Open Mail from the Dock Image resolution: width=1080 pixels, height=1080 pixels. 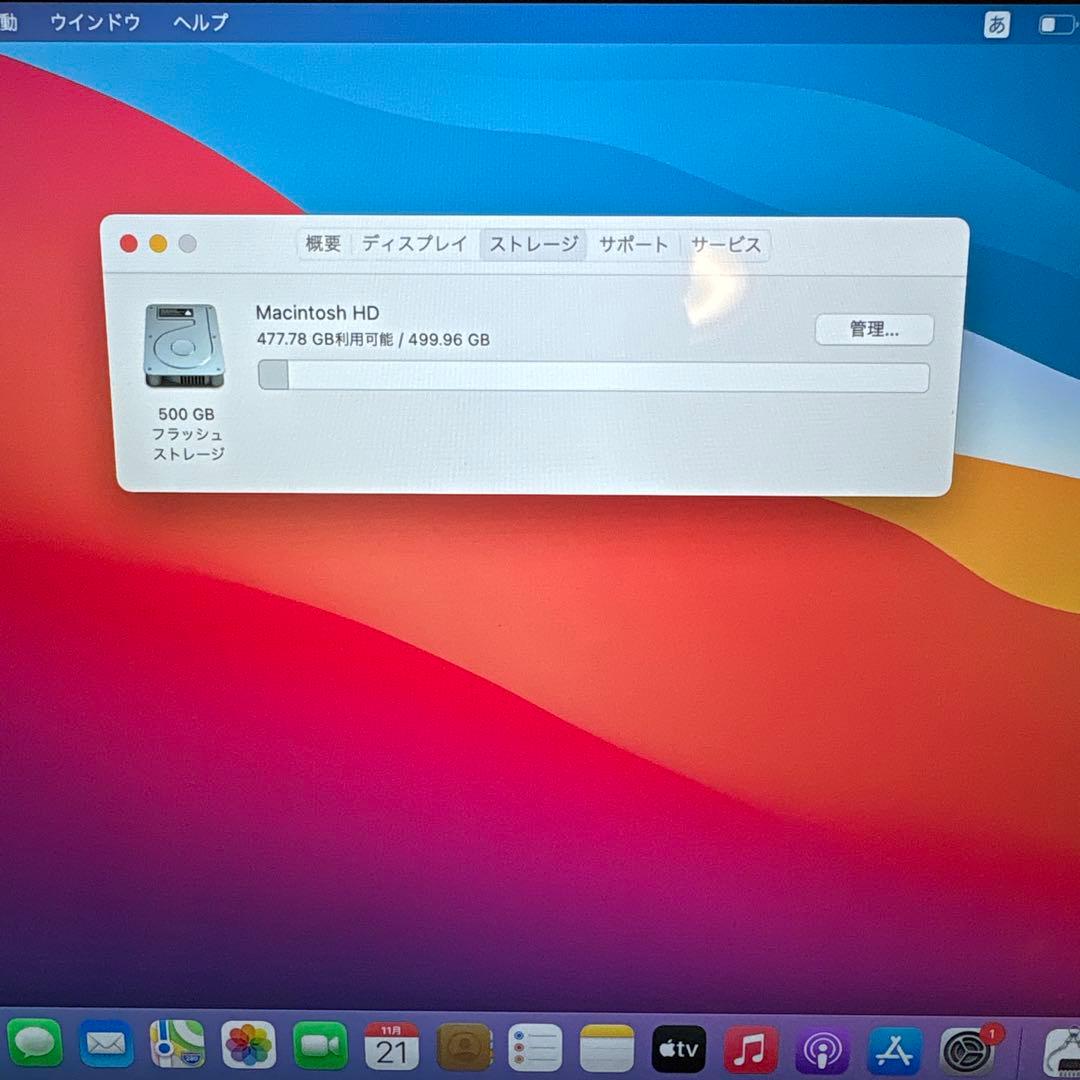[107, 1052]
